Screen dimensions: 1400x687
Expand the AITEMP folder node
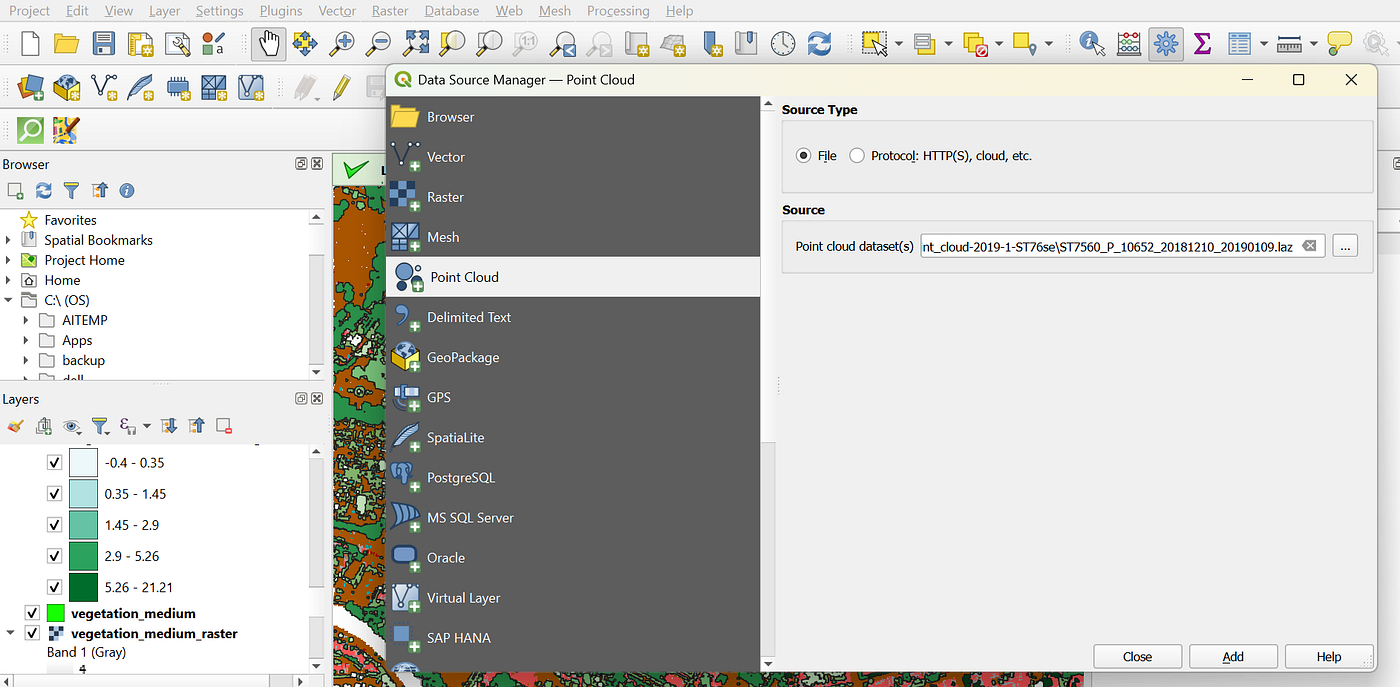[26, 320]
